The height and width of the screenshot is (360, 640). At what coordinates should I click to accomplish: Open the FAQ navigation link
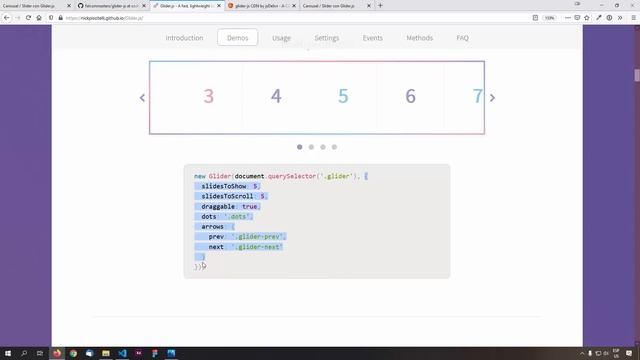pos(462,38)
